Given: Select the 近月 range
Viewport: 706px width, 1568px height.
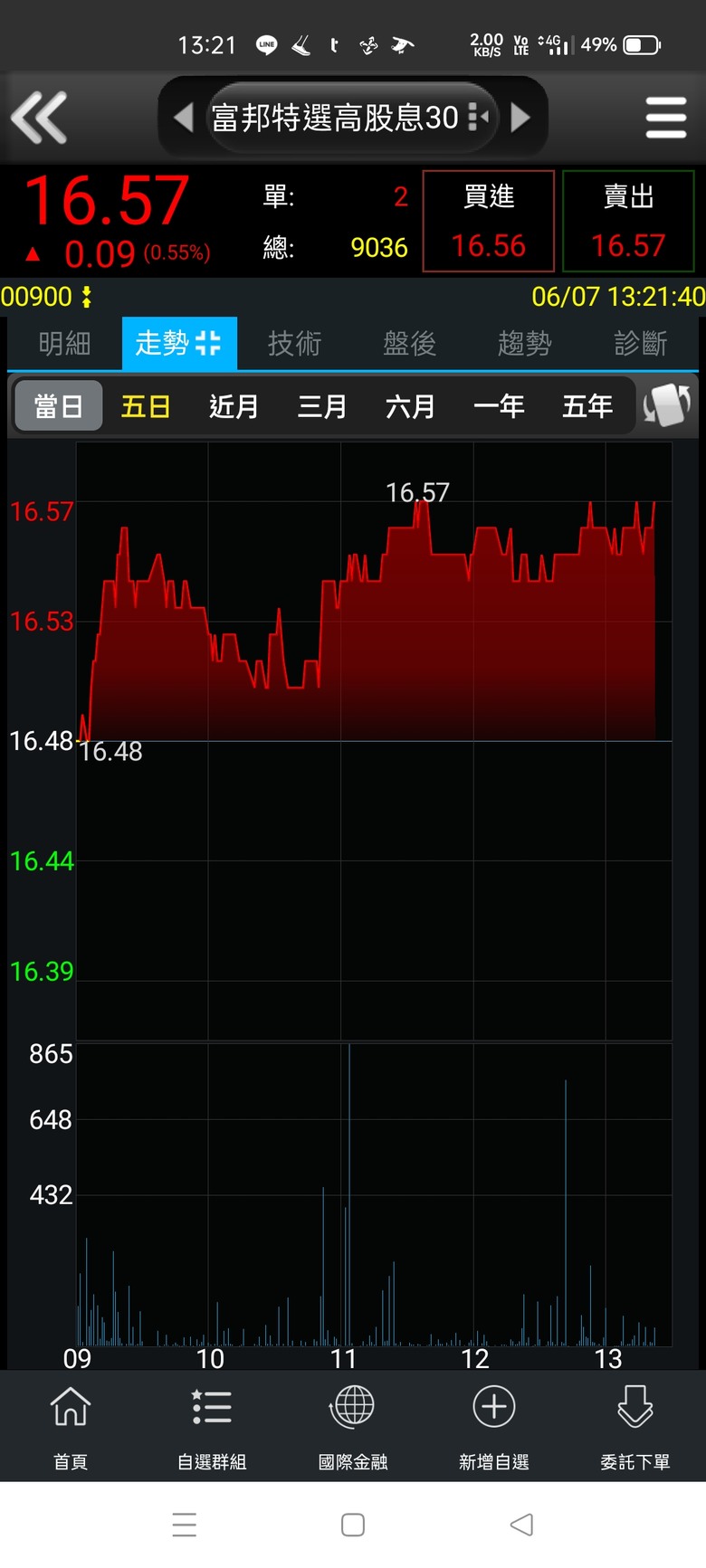Looking at the screenshot, I should [x=234, y=406].
